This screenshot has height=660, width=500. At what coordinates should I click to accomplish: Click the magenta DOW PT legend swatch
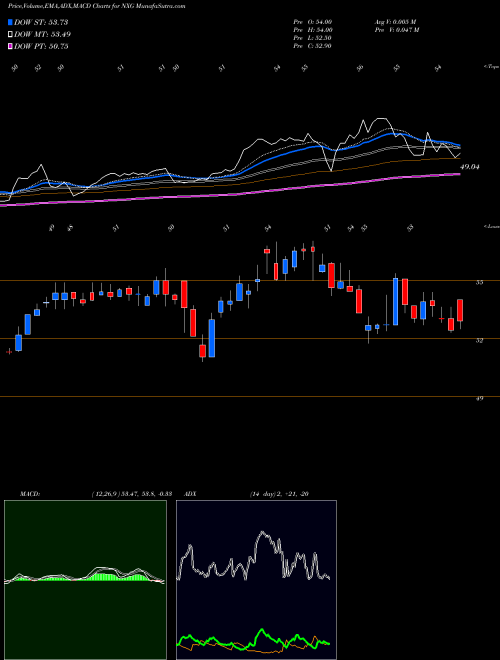[x=10, y=46]
